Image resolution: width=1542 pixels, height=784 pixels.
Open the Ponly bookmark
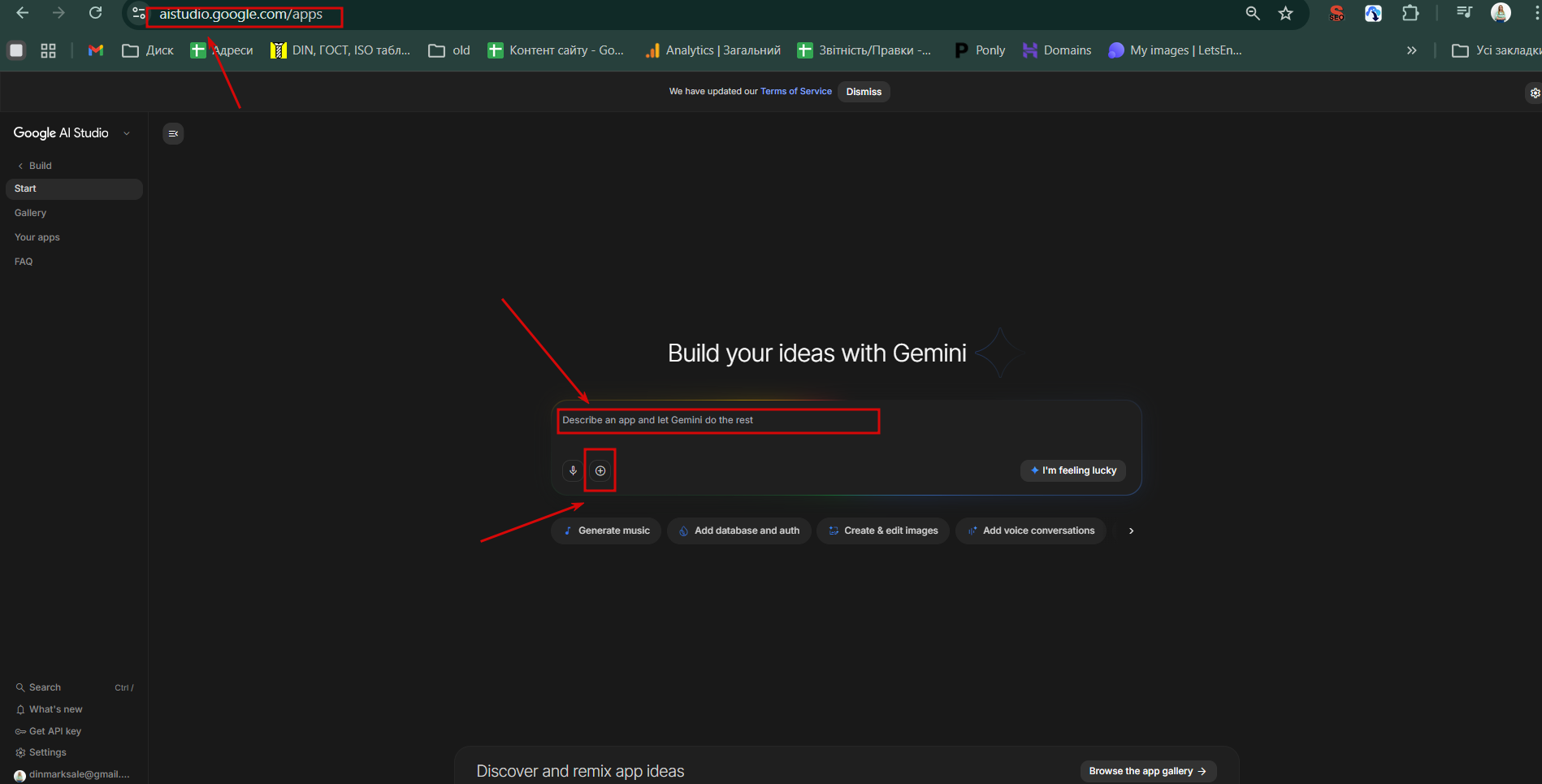(x=980, y=50)
